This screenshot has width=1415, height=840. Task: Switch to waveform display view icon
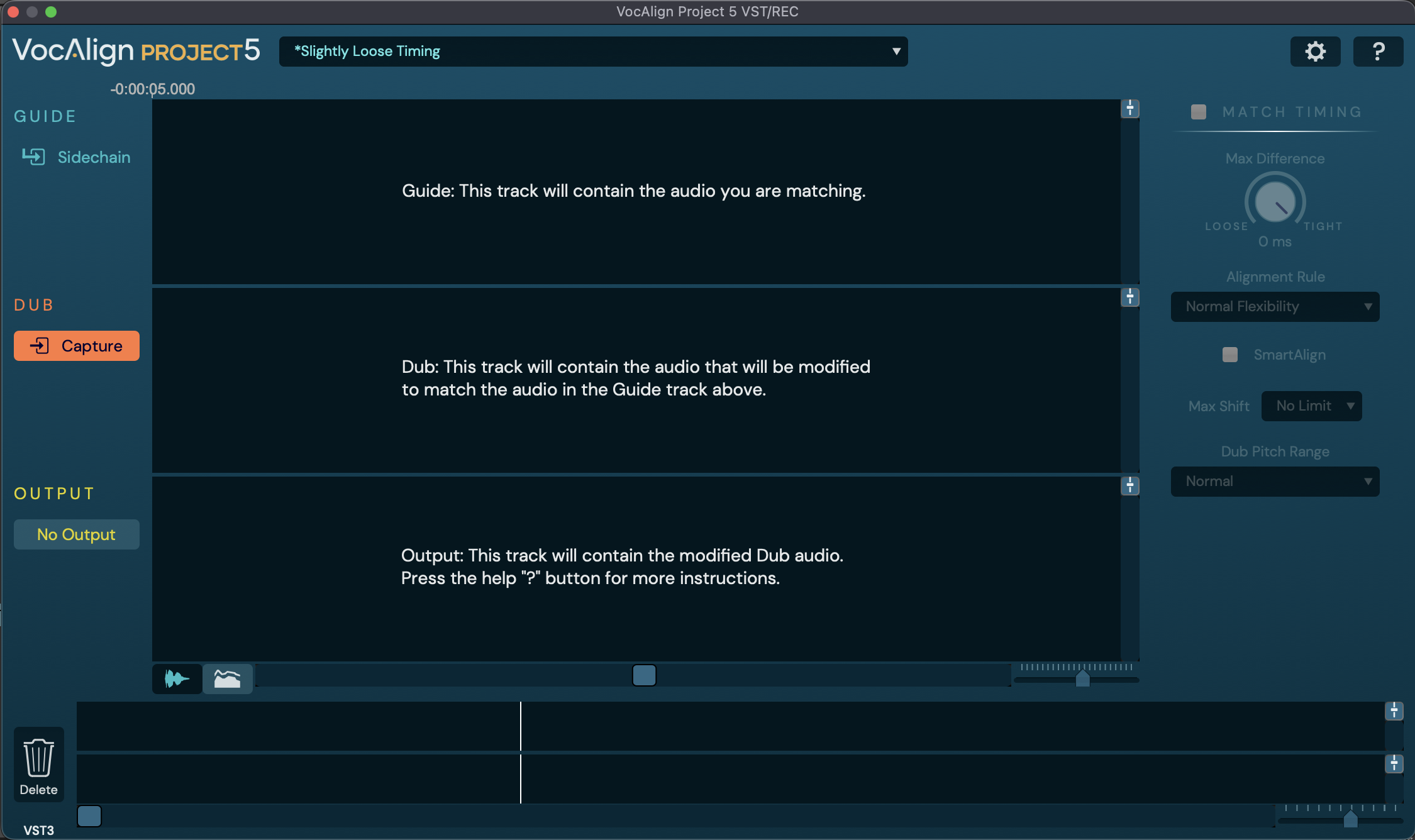(177, 678)
